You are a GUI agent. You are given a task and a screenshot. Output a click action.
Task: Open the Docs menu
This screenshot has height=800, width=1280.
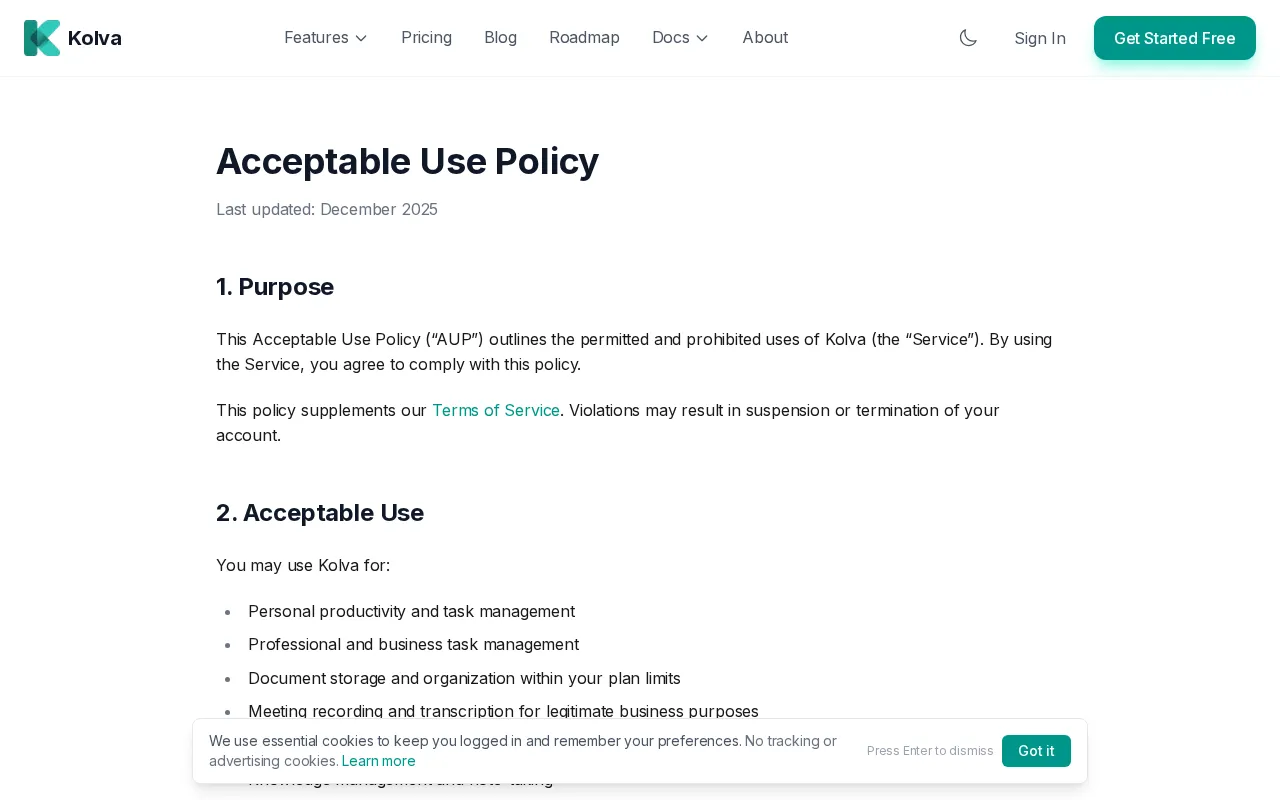pyautogui.click(x=680, y=38)
